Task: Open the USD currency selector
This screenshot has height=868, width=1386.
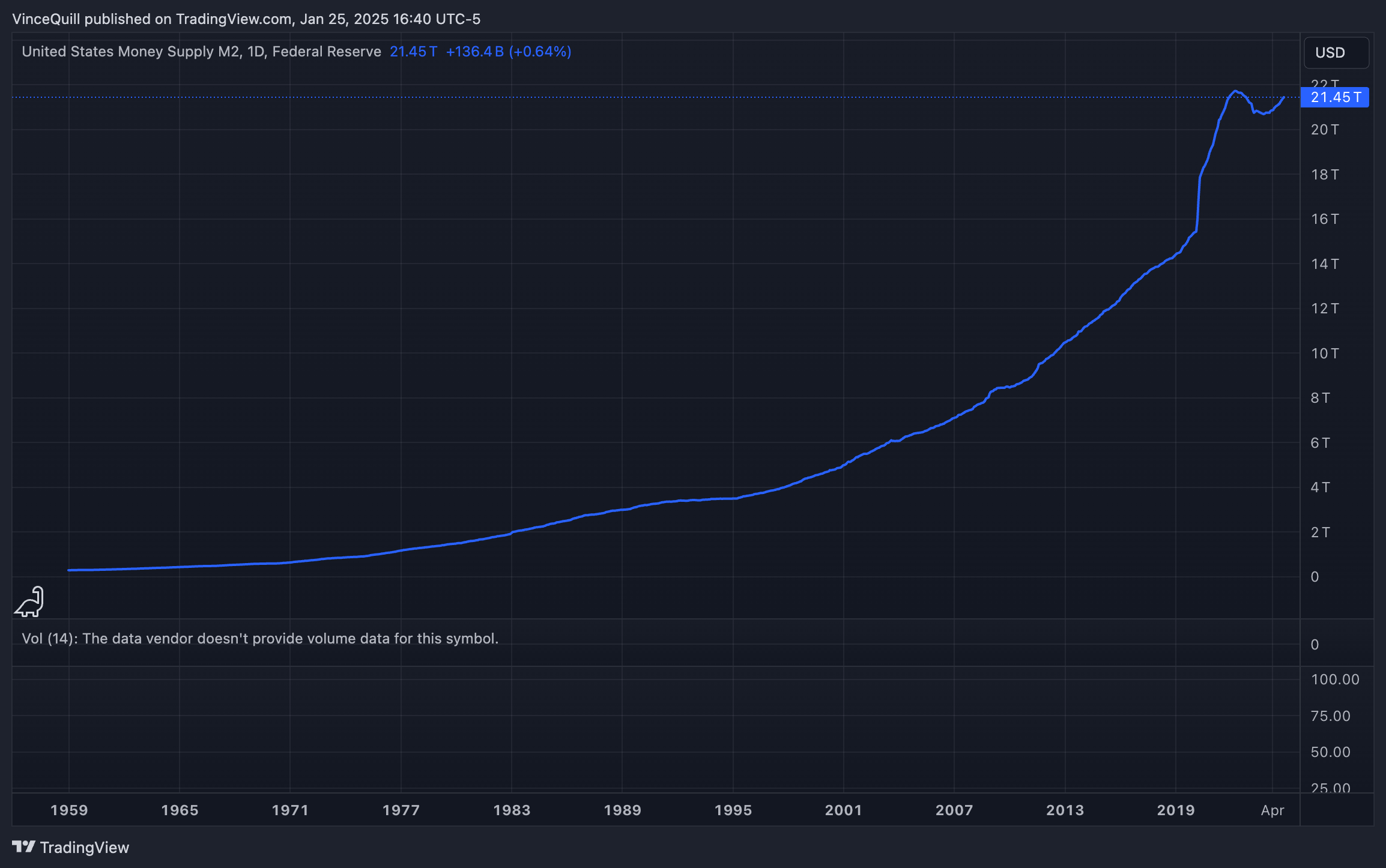Action: coord(1336,53)
